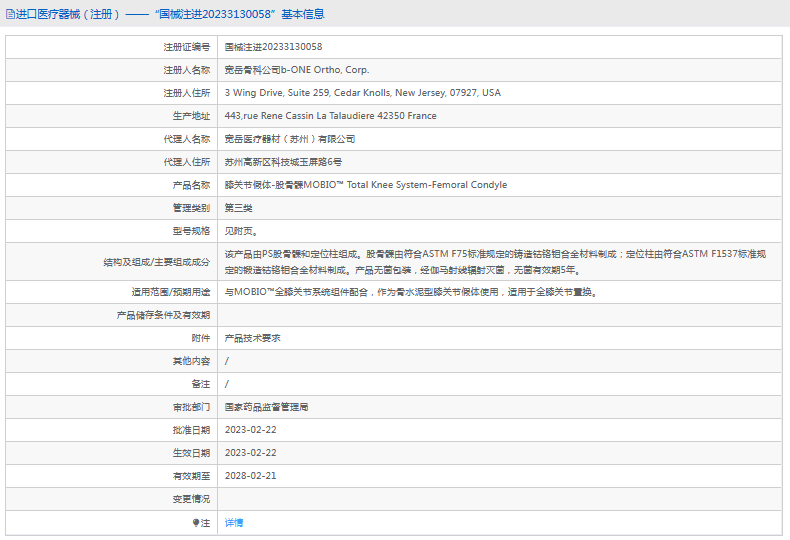Click agent name 宽岳医疗器材（苏州）有限公司
The width and height of the screenshot is (790, 540).
click(289, 139)
